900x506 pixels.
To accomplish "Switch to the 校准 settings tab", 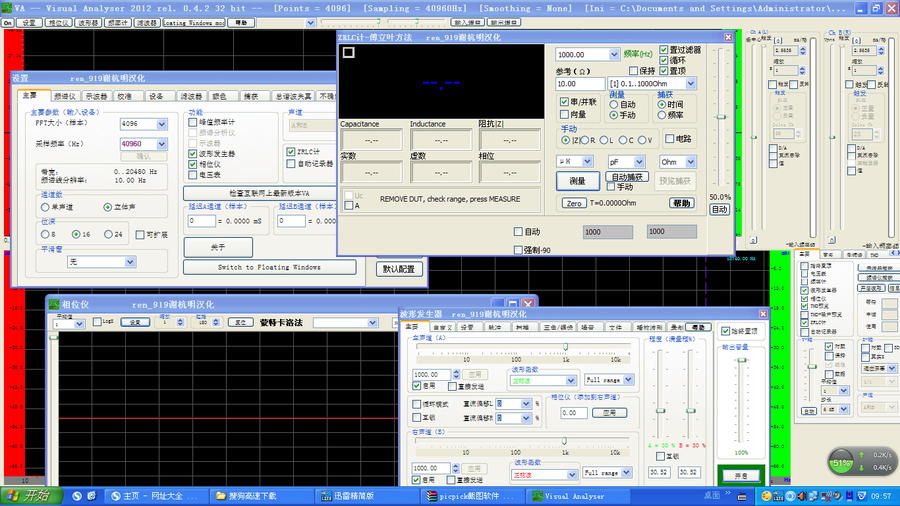I will tap(124, 96).
